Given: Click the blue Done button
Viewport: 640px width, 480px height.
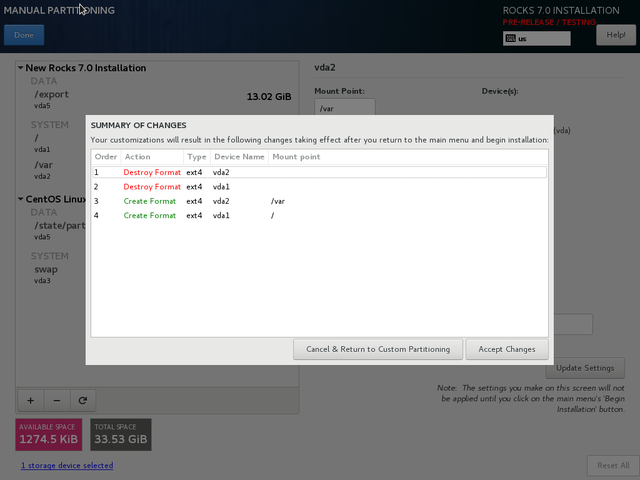Looking at the screenshot, I should click(24, 35).
